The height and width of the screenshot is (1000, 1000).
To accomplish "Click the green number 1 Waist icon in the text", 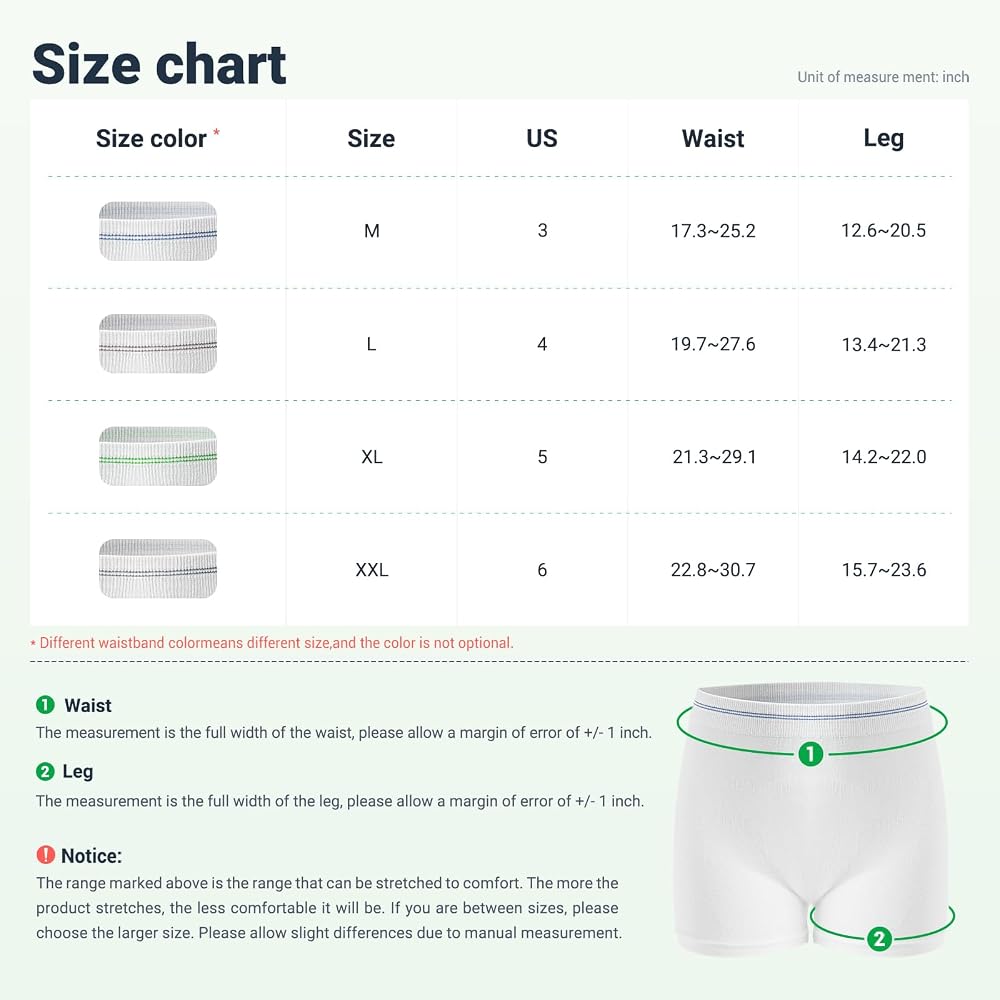I will coord(45,705).
